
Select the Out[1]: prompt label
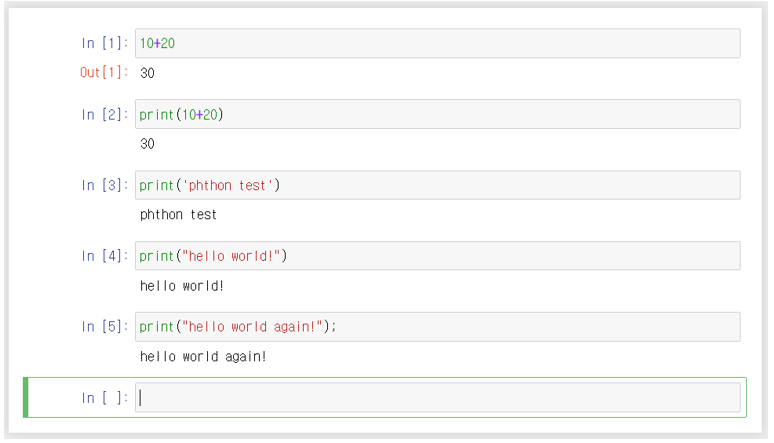click(x=104, y=73)
